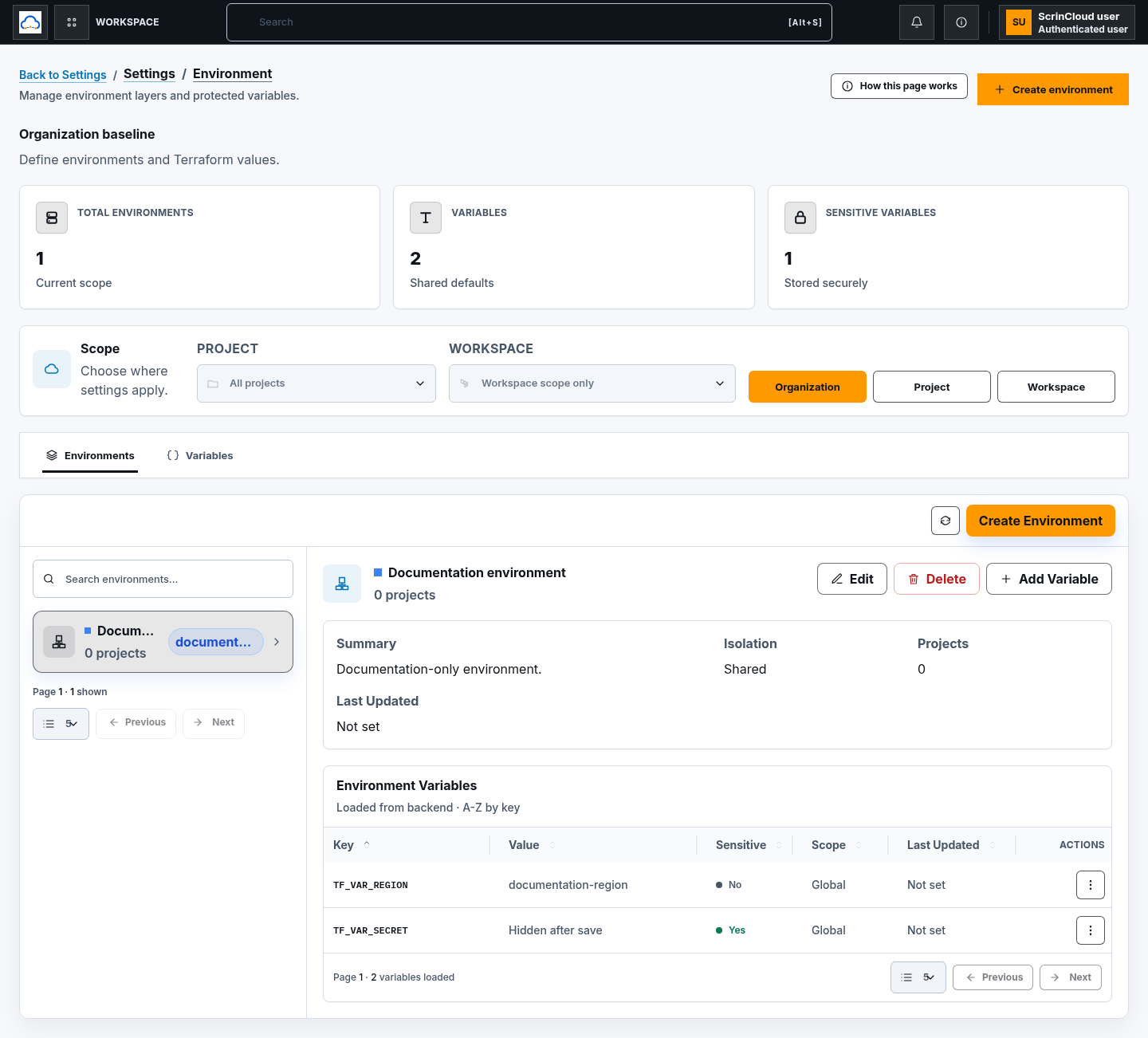Click How this page works
Viewport: 1148px width, 1038px height.
point(899,86)
